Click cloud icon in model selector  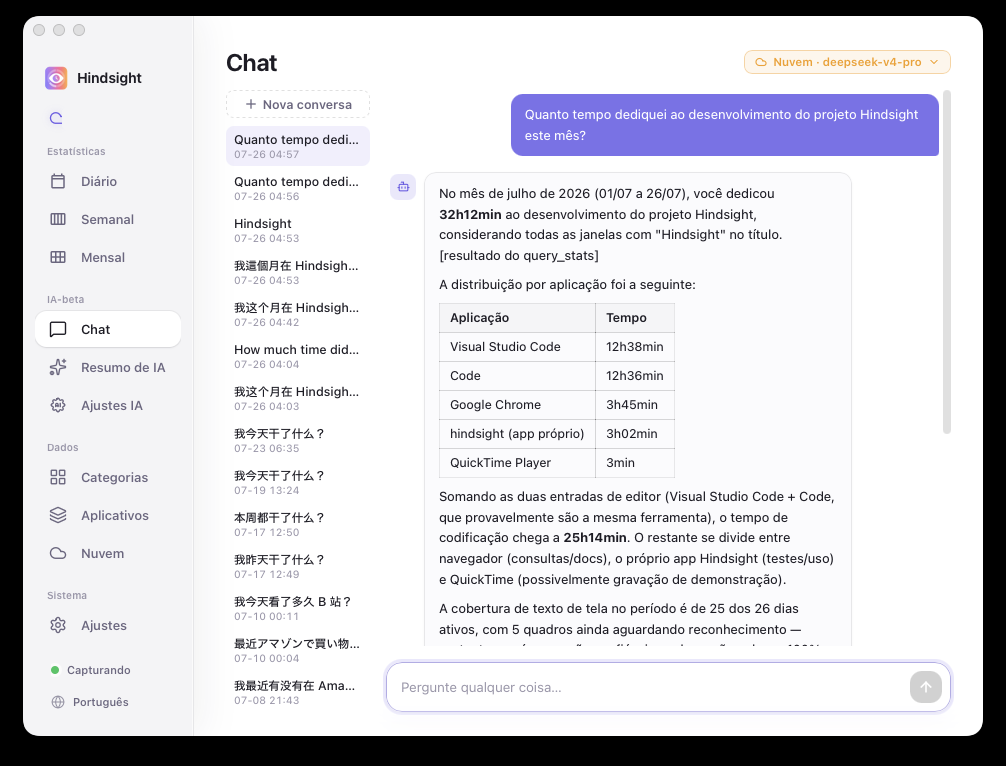coord(761,62)
